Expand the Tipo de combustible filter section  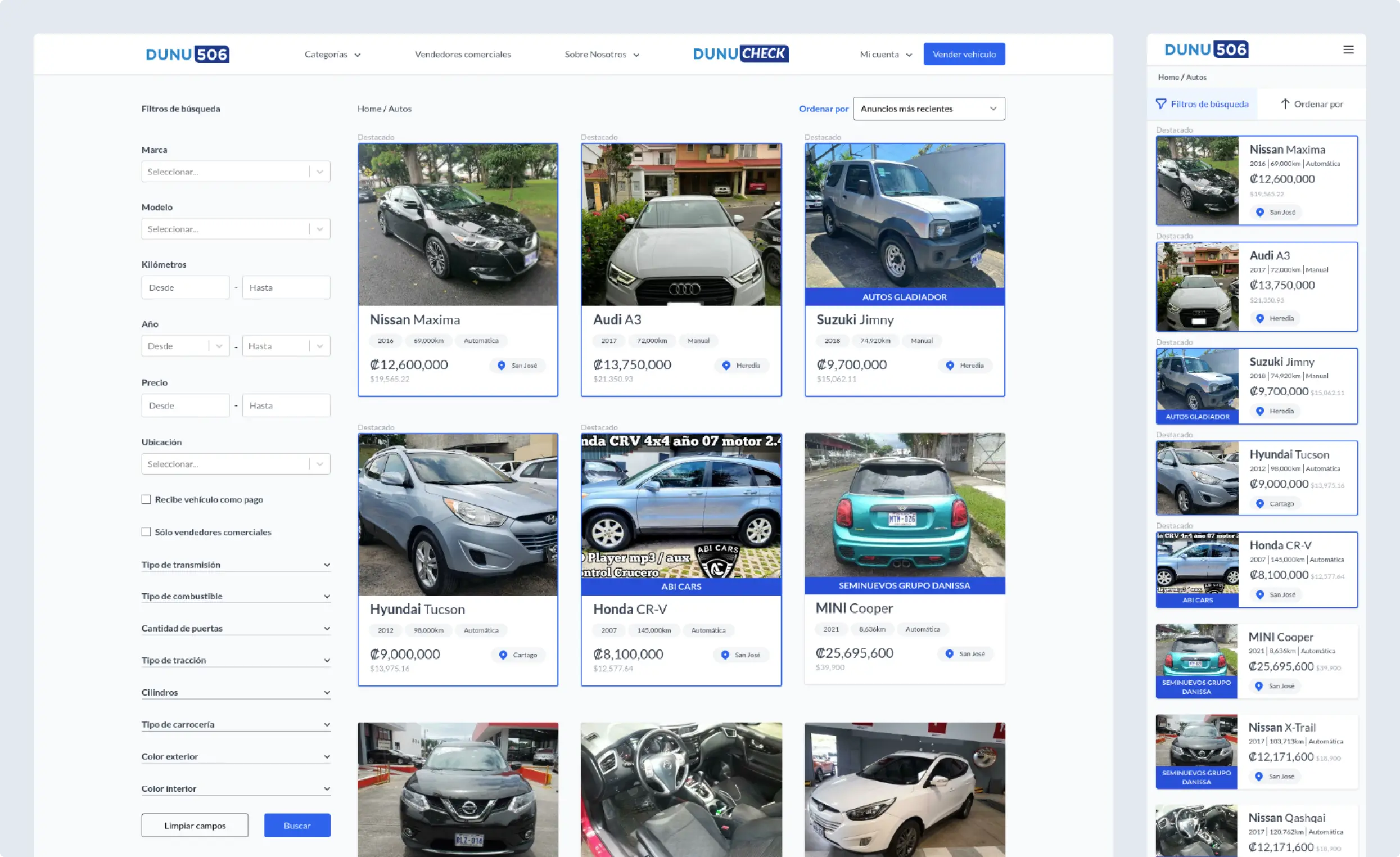click(236, 596)
